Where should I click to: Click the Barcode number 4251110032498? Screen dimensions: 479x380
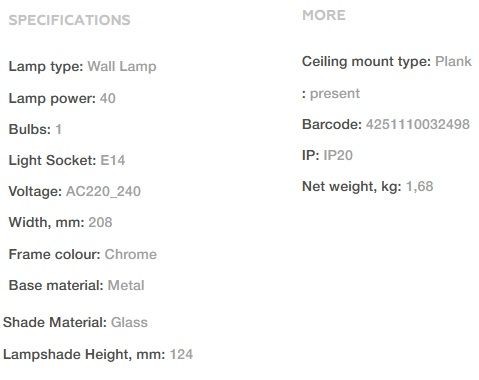[x=418, y=124]
